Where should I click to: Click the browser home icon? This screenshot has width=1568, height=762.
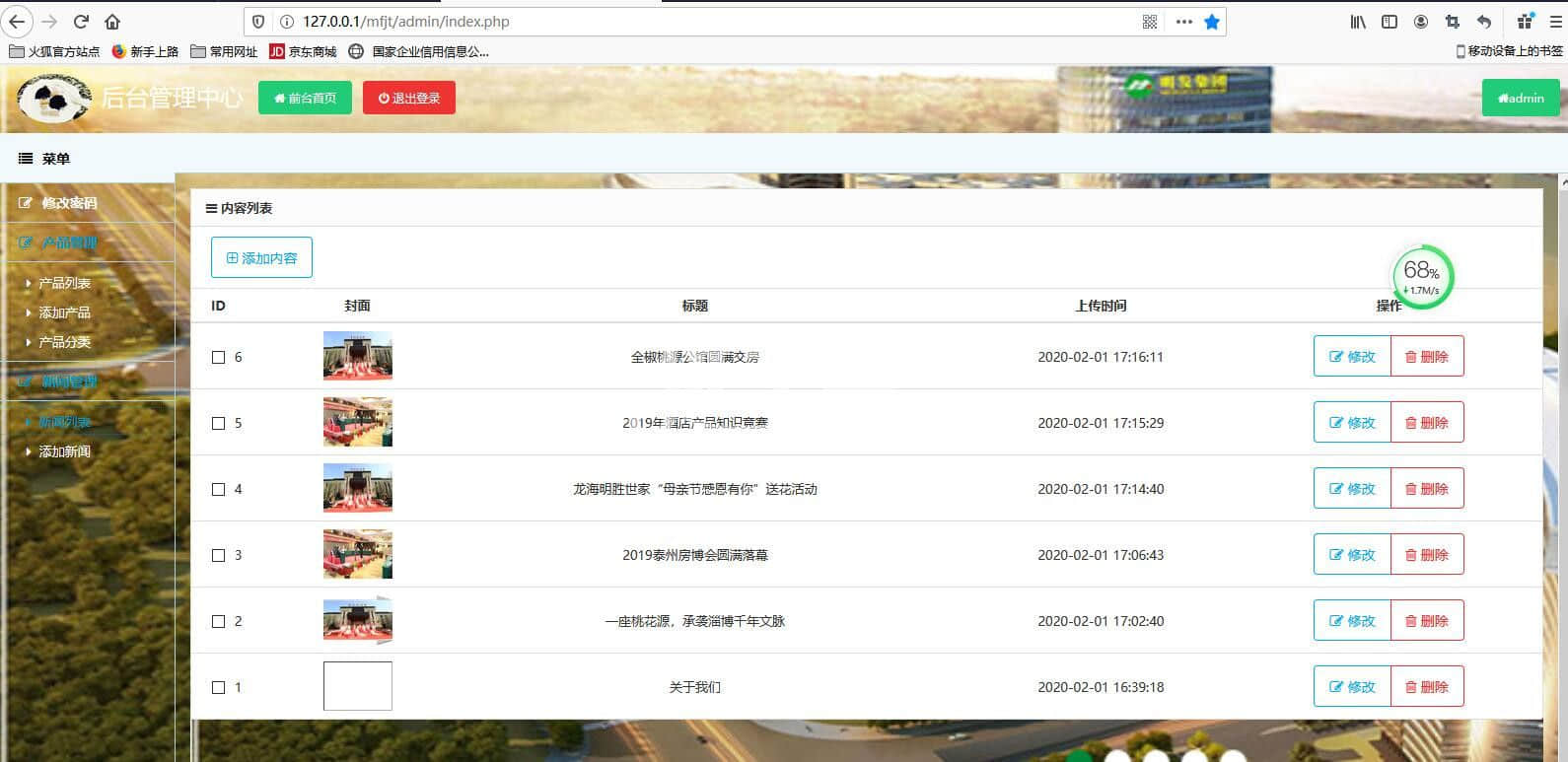click(x=112, y=22)
